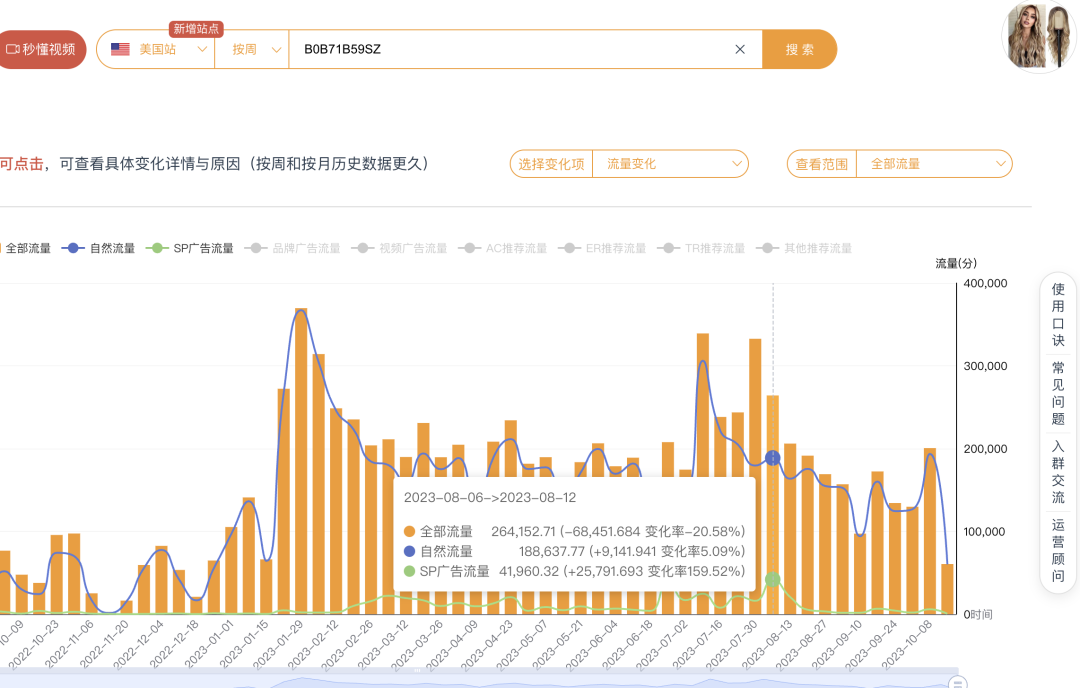Enable the 视频广告流量 legend series
1080x688 pixels.
[x=399, y=249]
